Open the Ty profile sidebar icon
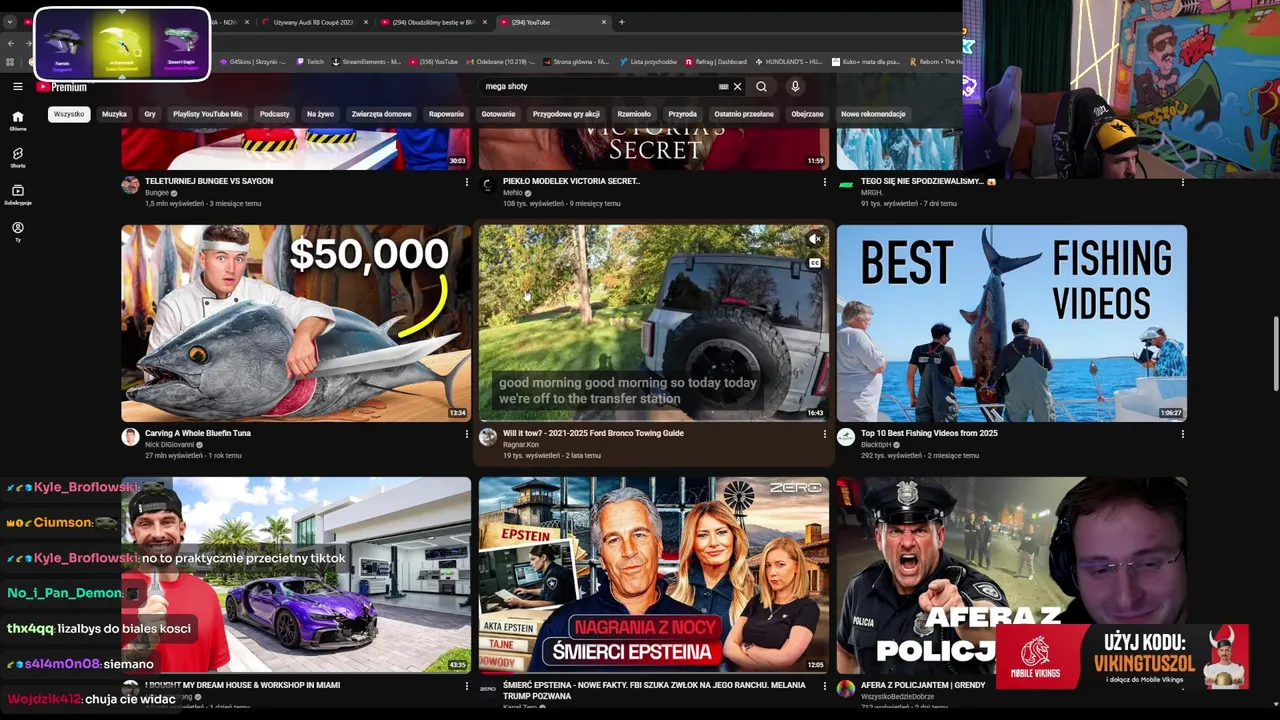 click(x=17, y=231)
